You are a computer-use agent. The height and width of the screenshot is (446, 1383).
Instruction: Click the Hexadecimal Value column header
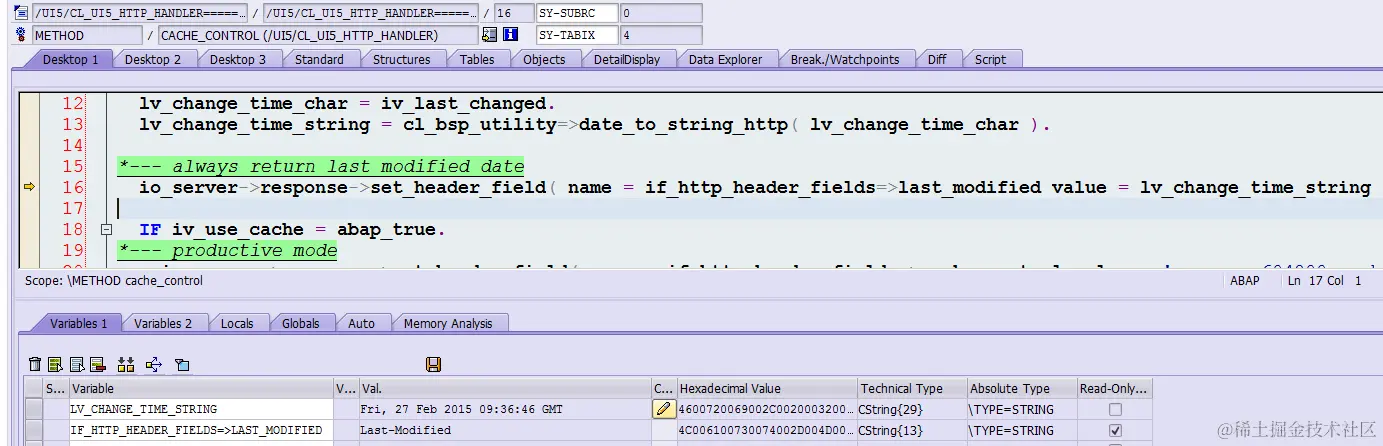[x=766, y=388]
